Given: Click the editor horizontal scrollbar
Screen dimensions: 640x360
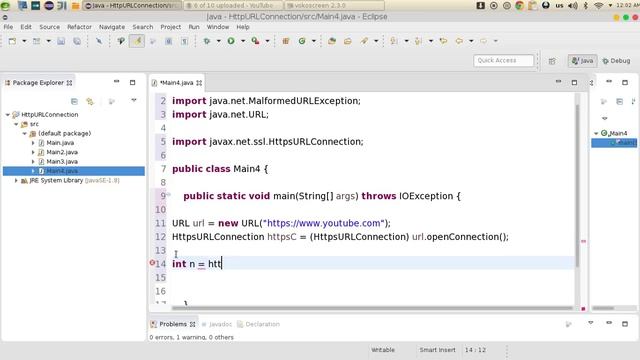Looking at the screenshot, I should [x=371, y=308].
